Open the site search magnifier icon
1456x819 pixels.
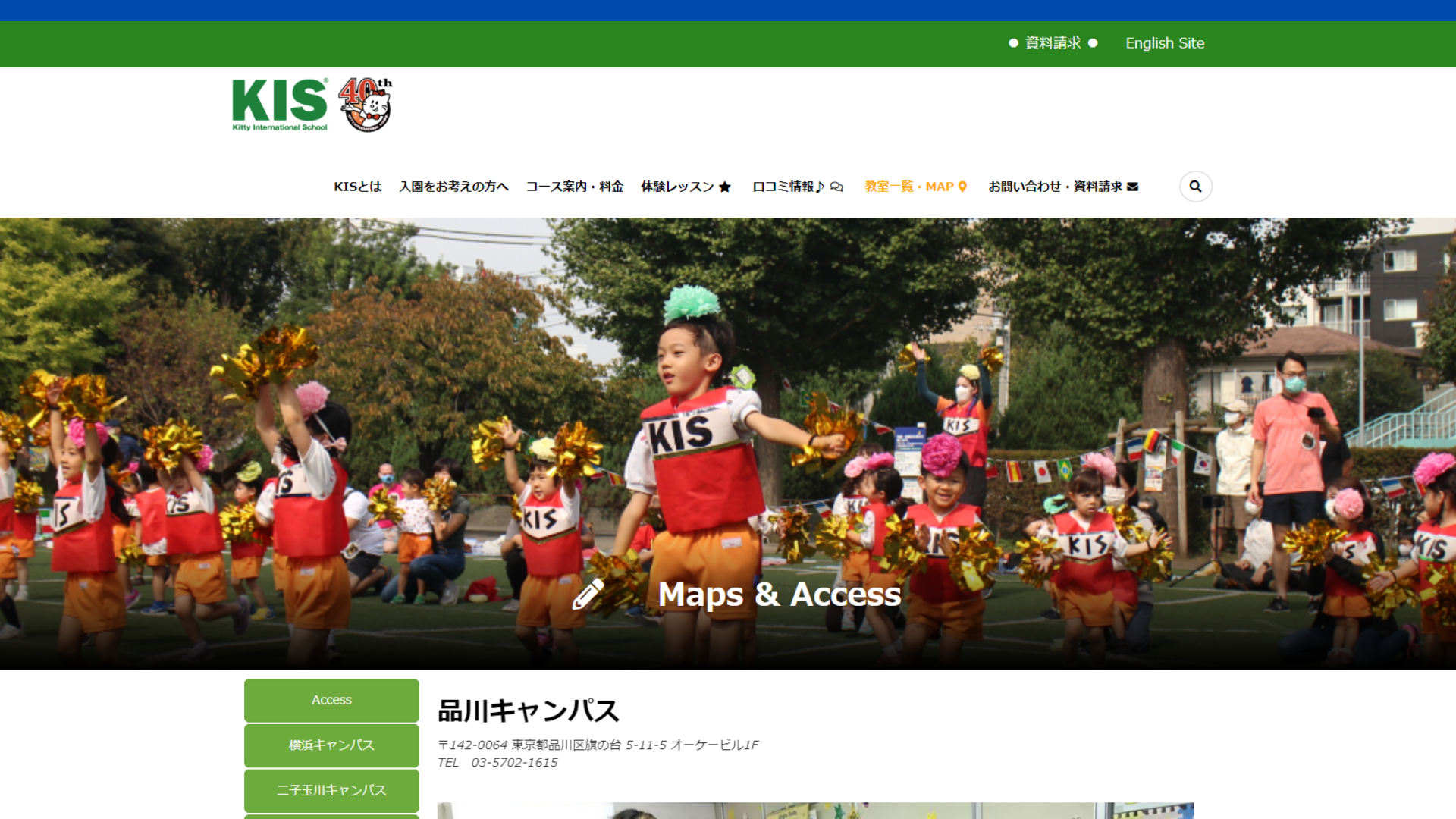pos(1195,187)
